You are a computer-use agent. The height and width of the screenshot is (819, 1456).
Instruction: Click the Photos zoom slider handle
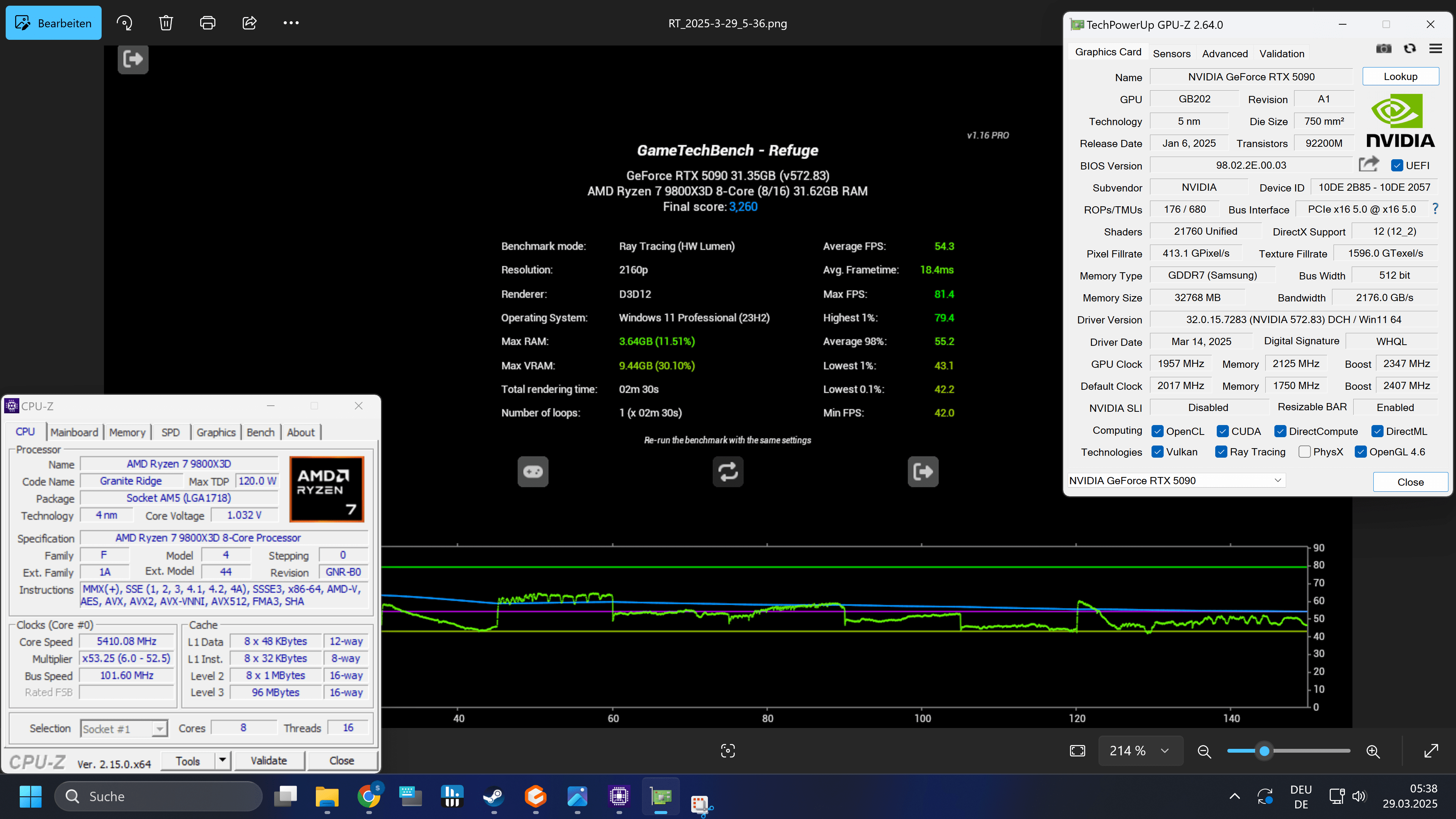coord(1265,751)
